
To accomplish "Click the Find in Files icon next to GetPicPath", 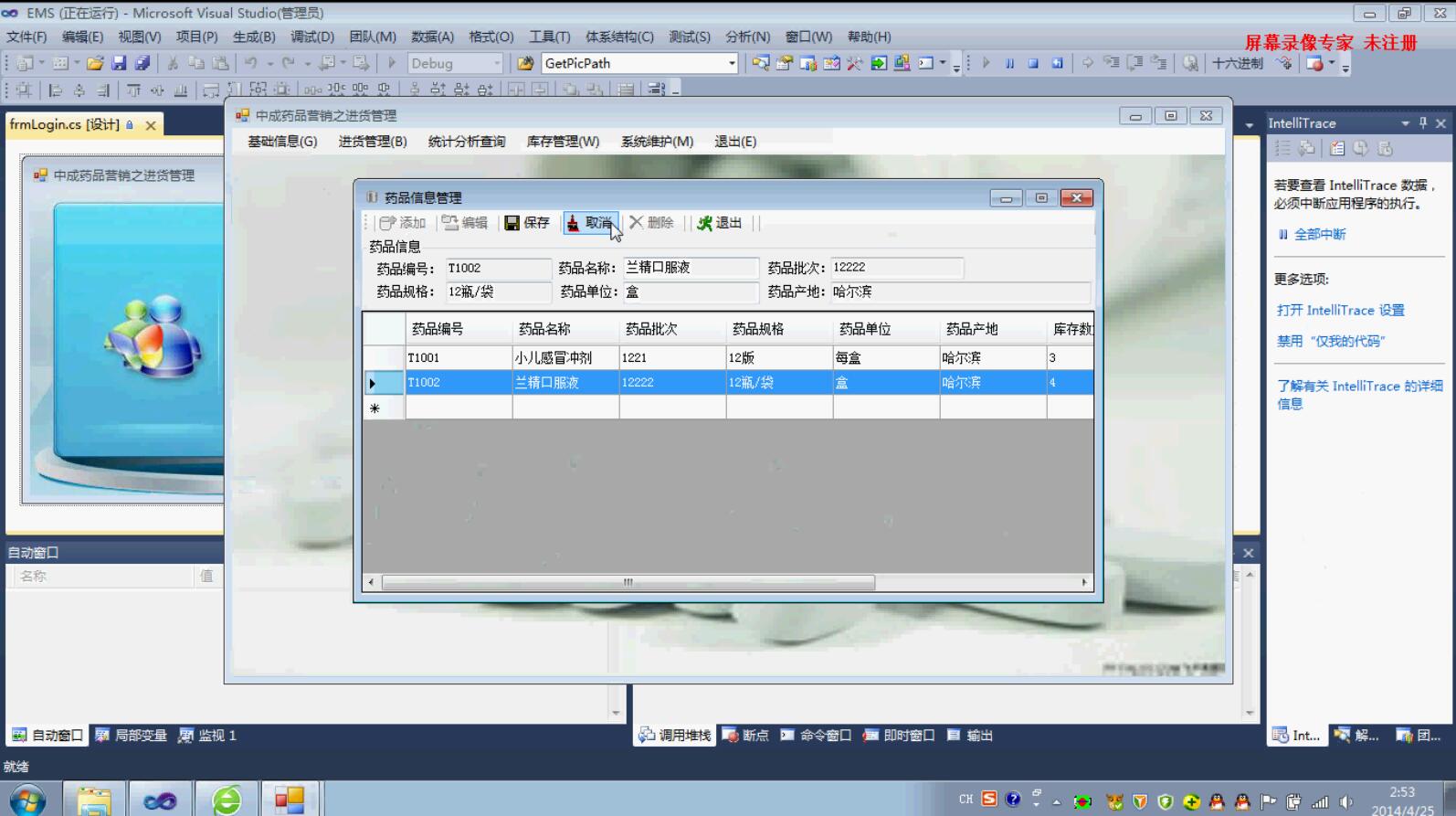I will tap(525, 63).
